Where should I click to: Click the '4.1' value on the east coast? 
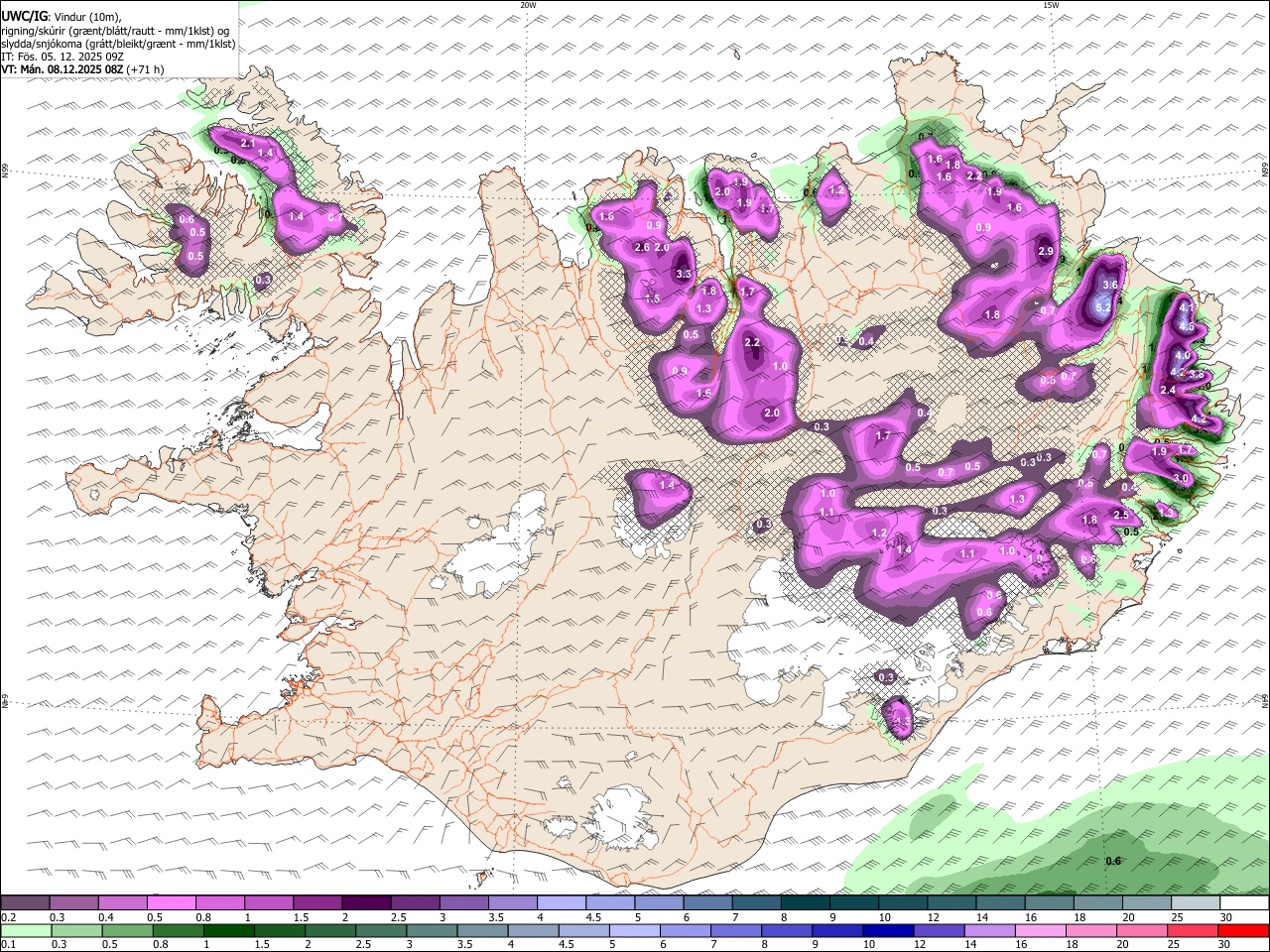[x=1186, y=309]
